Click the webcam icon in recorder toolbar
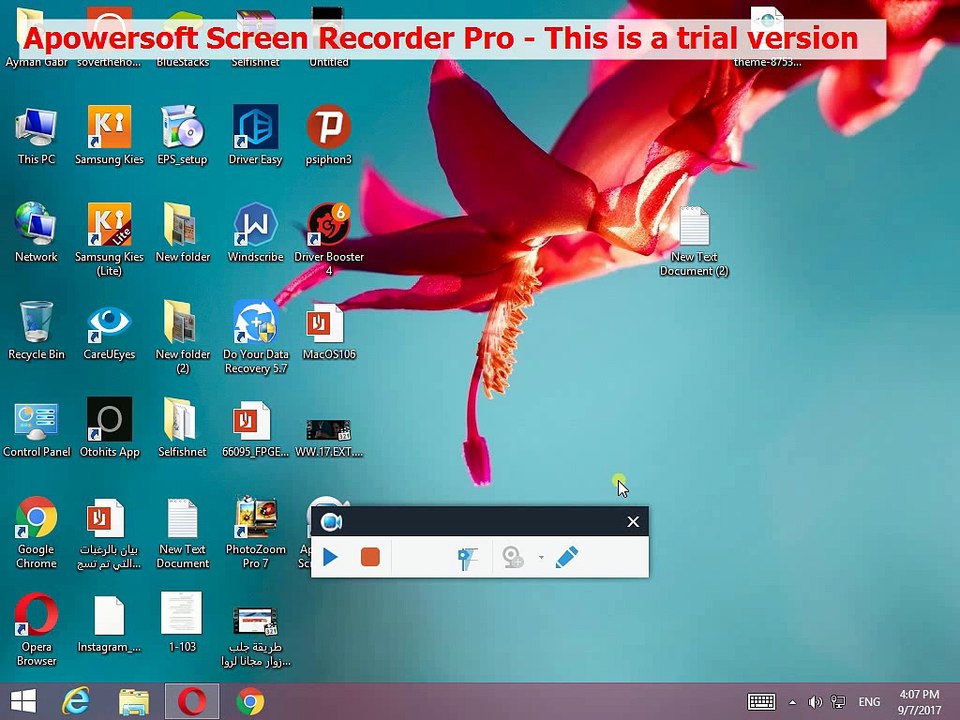 [x=514, y=558]
